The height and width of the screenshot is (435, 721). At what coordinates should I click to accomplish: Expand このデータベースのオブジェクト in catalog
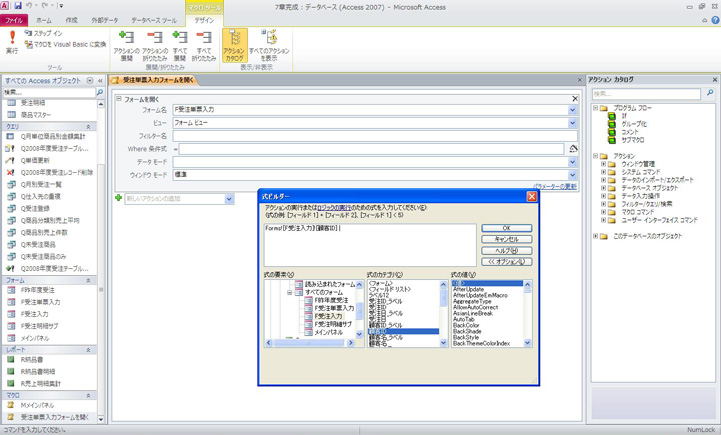pyautogui.click(x=595, y=236)
